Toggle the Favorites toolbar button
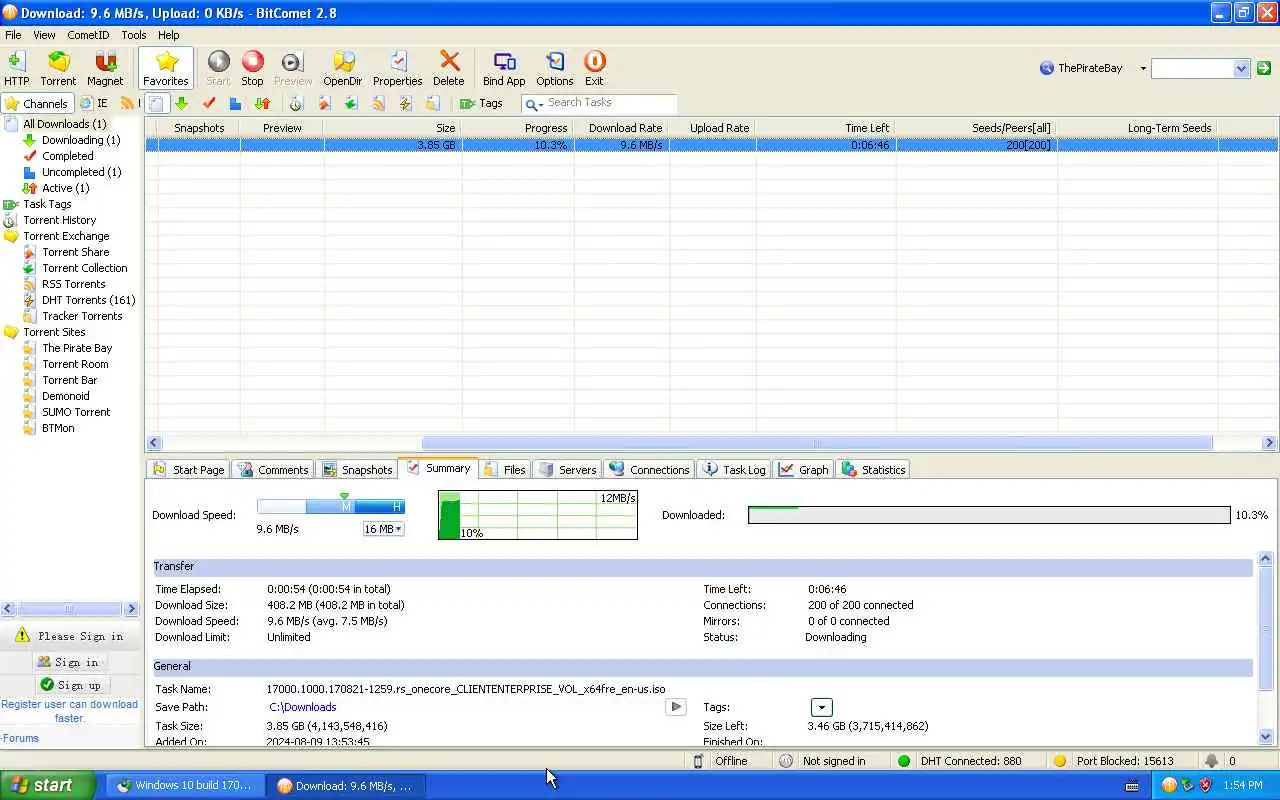Screen dimensions: 1280x800 [166, 69]
